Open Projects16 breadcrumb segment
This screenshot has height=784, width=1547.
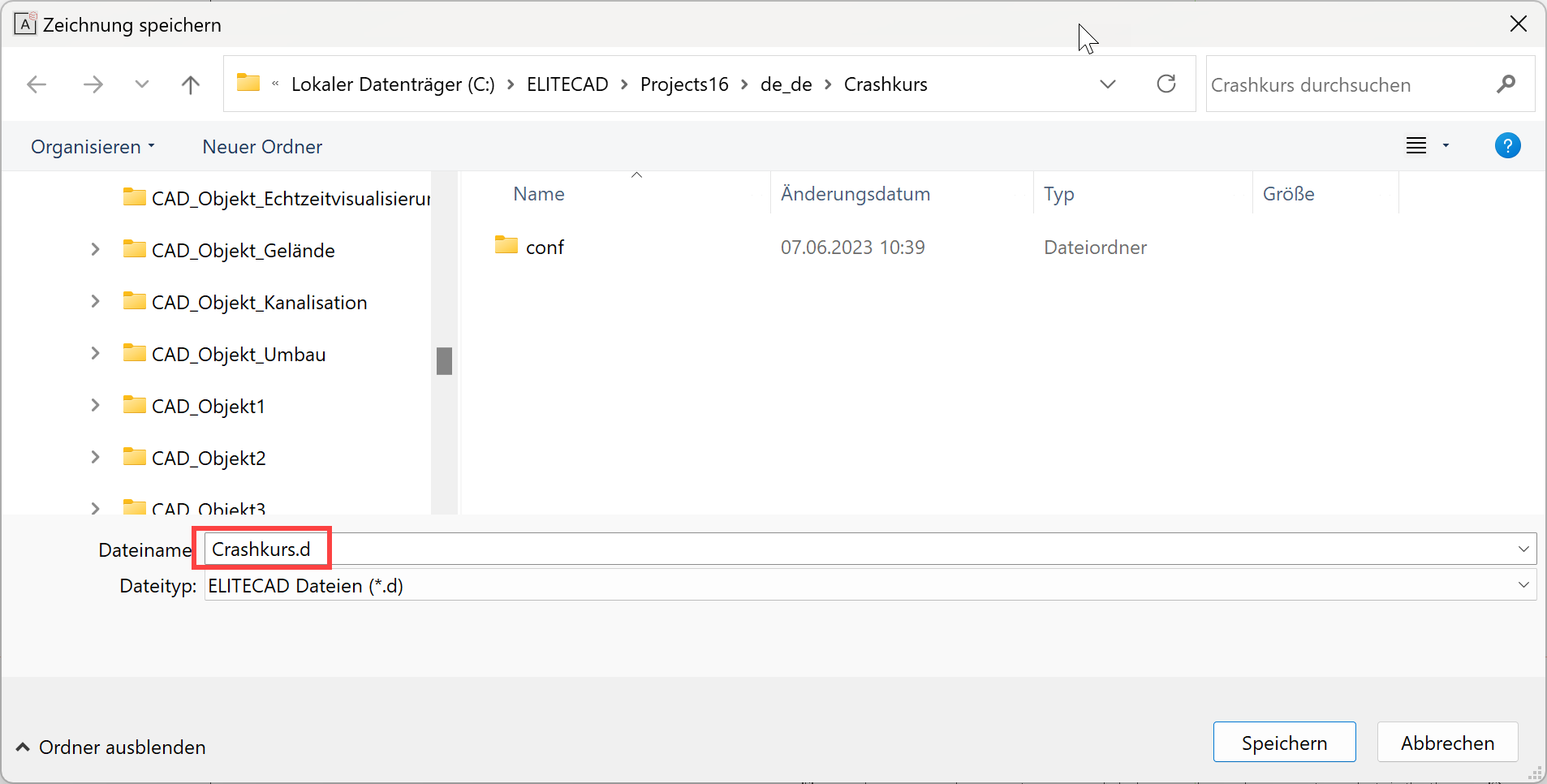684,84
